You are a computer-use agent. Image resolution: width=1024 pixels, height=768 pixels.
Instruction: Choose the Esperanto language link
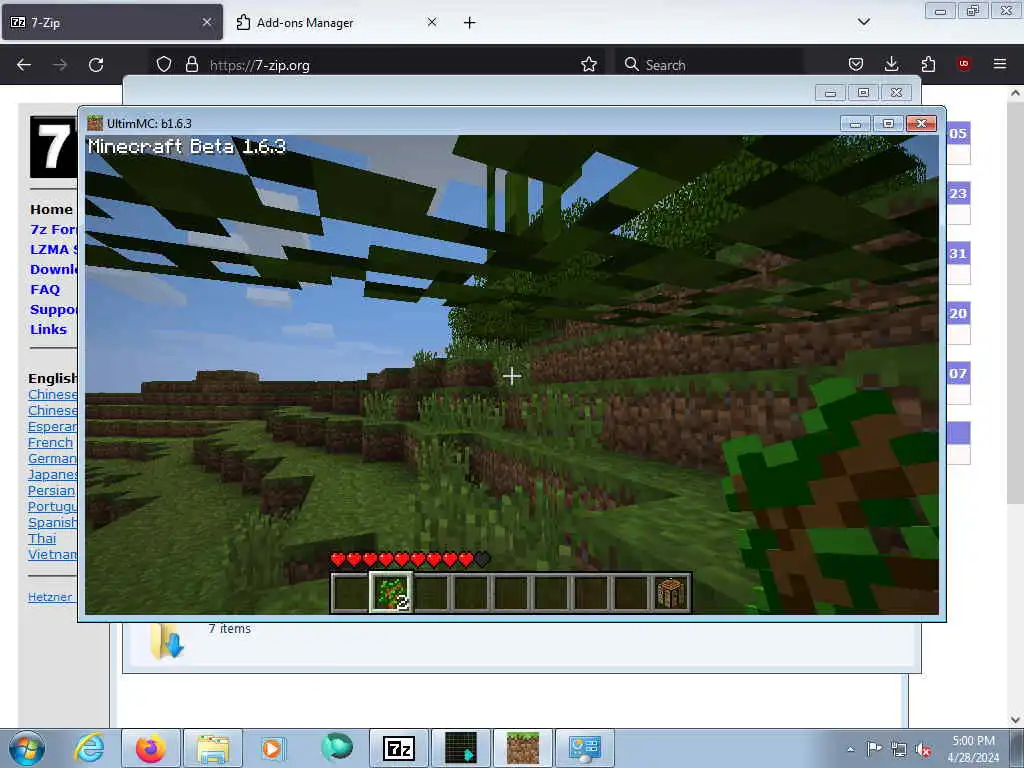52,426
